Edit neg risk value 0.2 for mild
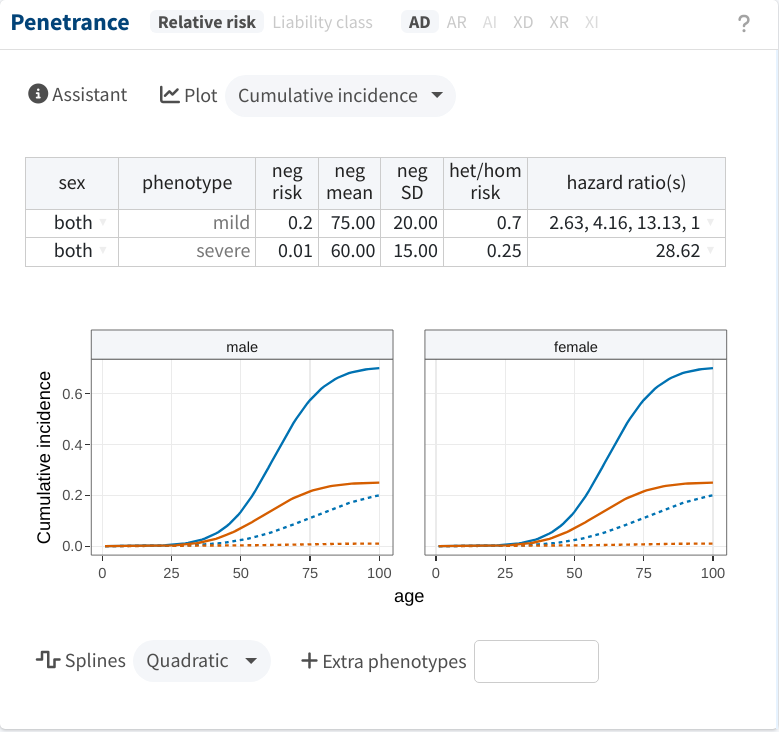 [287, 223]
